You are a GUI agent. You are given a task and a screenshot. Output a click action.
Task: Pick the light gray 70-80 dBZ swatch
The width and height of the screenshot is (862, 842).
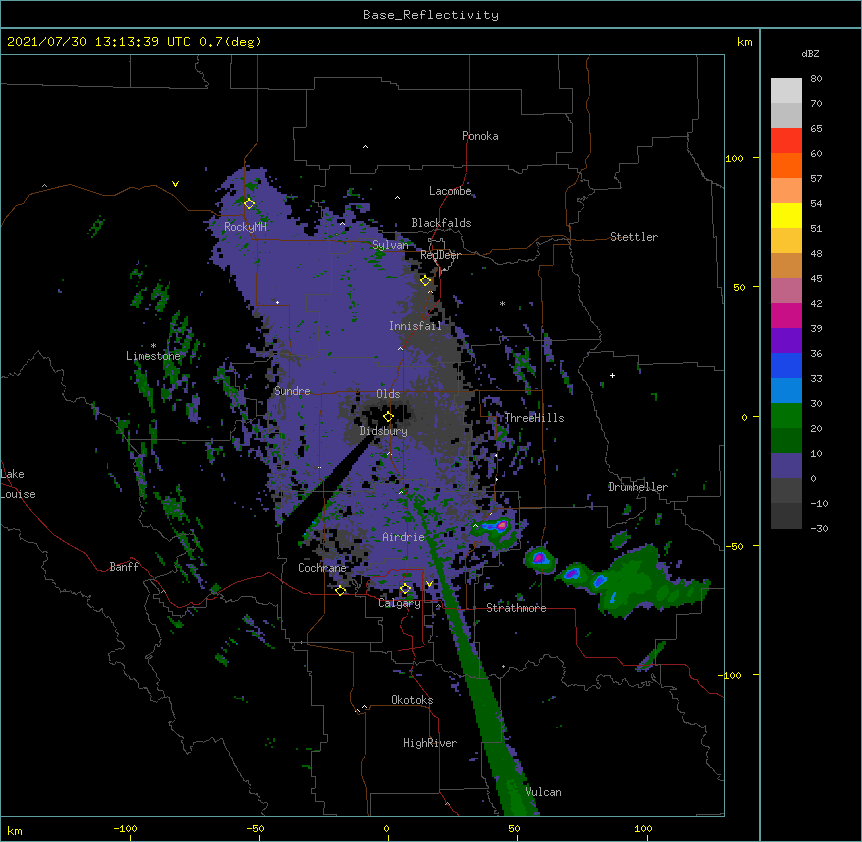(x=786, y=91)
